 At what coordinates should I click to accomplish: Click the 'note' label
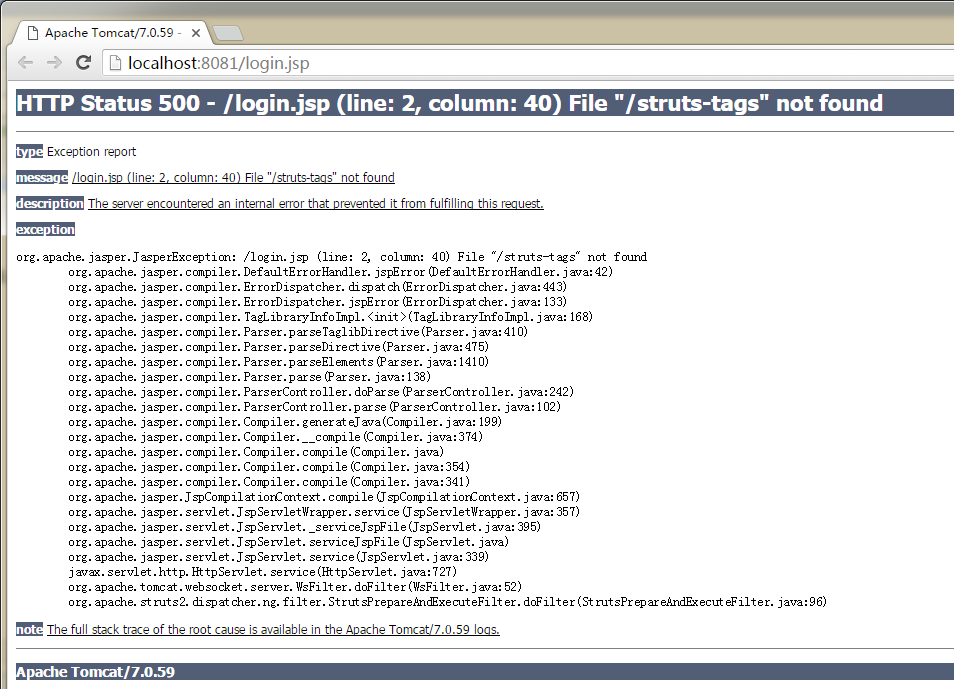[29, 629]
